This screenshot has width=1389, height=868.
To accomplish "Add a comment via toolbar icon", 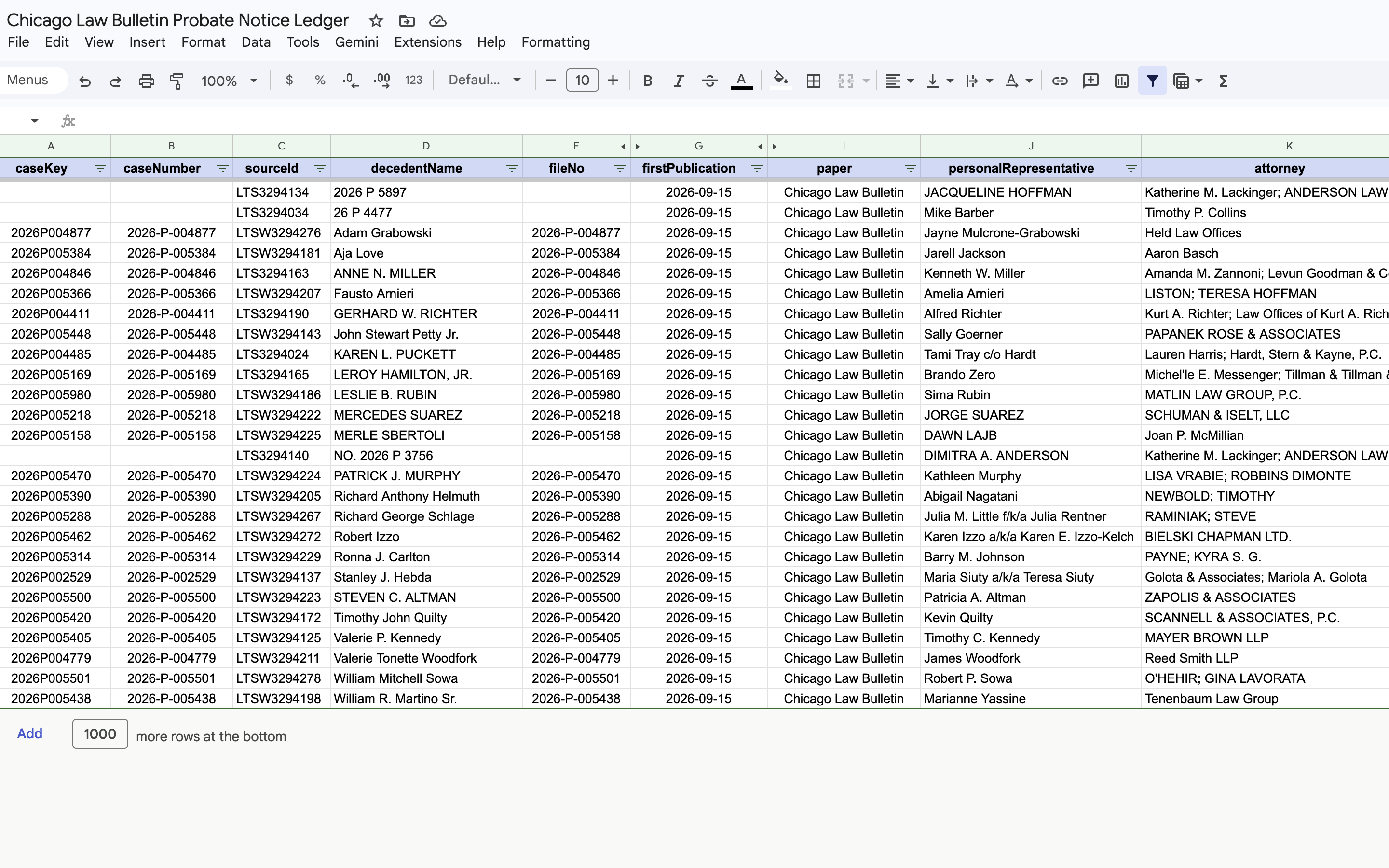I will 1090,81.
